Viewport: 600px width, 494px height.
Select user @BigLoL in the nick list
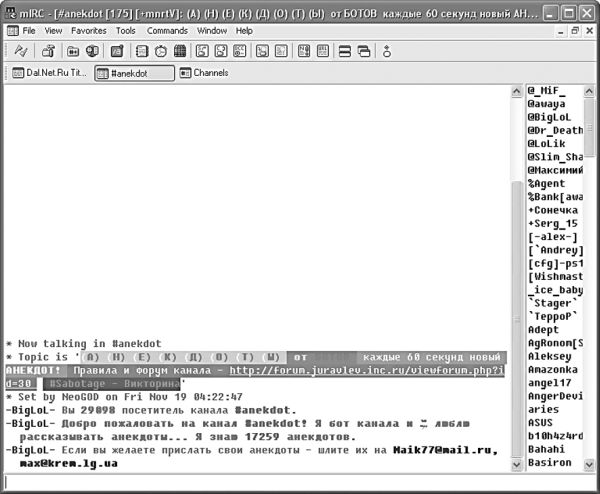[552, 115]
